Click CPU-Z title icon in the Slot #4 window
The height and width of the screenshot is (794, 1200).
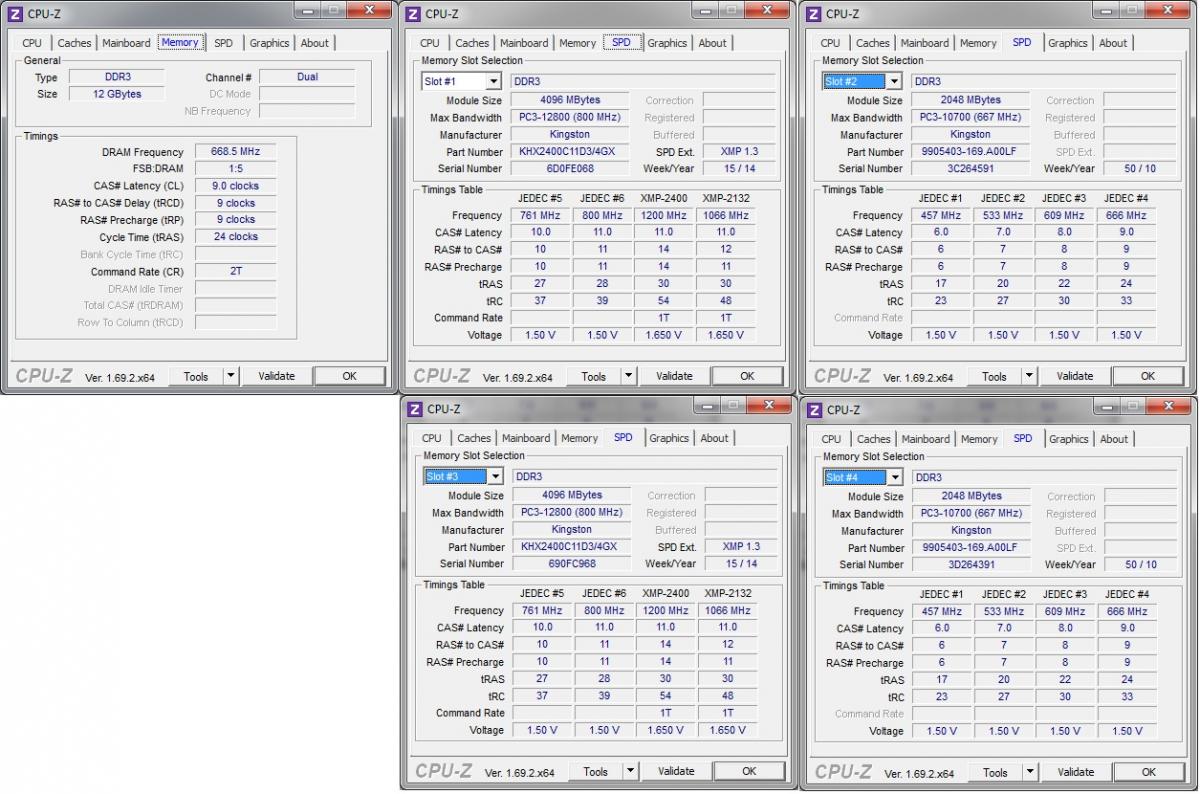pyautogui.click(x=814, y=410)
